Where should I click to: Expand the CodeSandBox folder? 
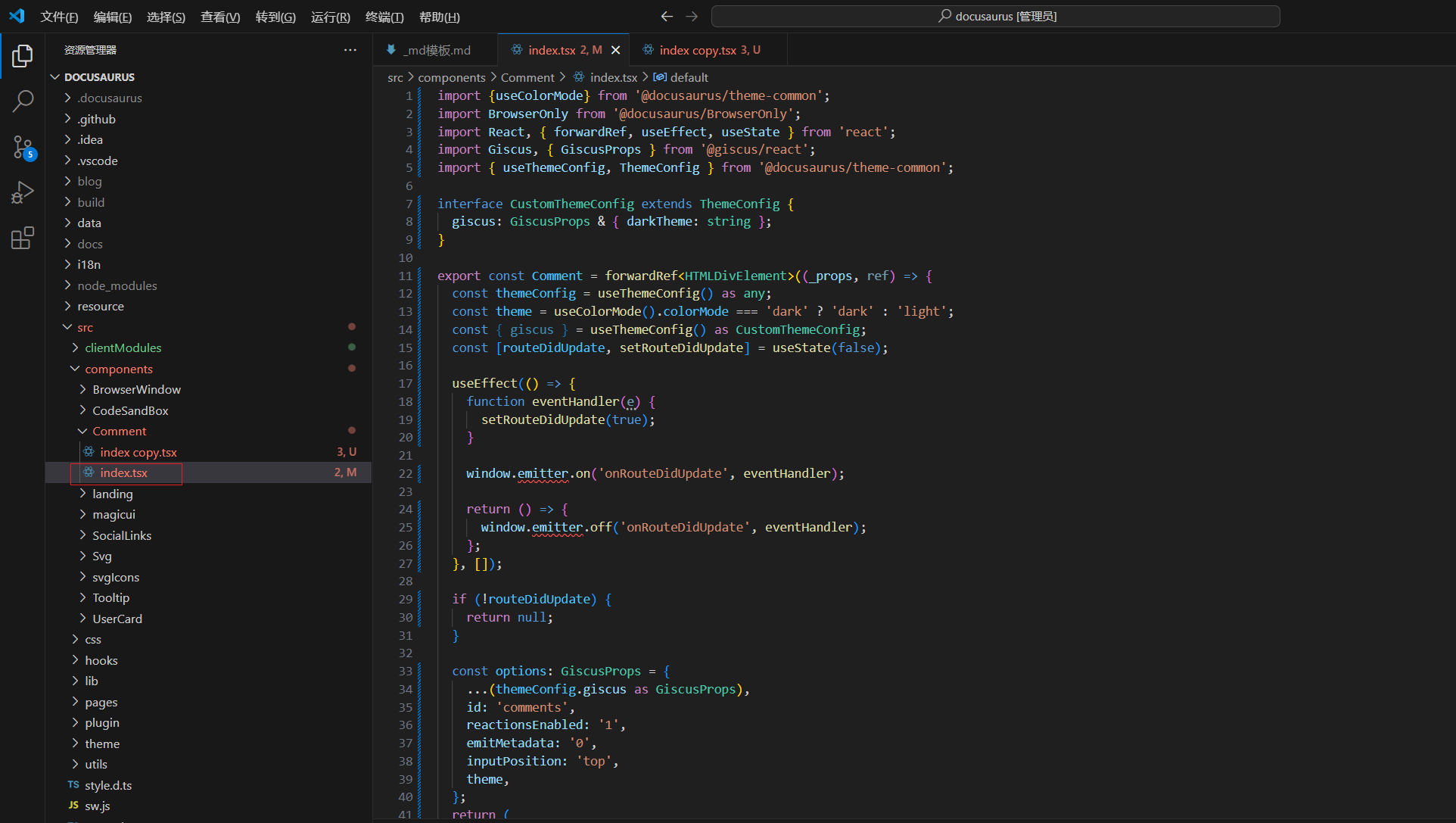tap(209, 410)
